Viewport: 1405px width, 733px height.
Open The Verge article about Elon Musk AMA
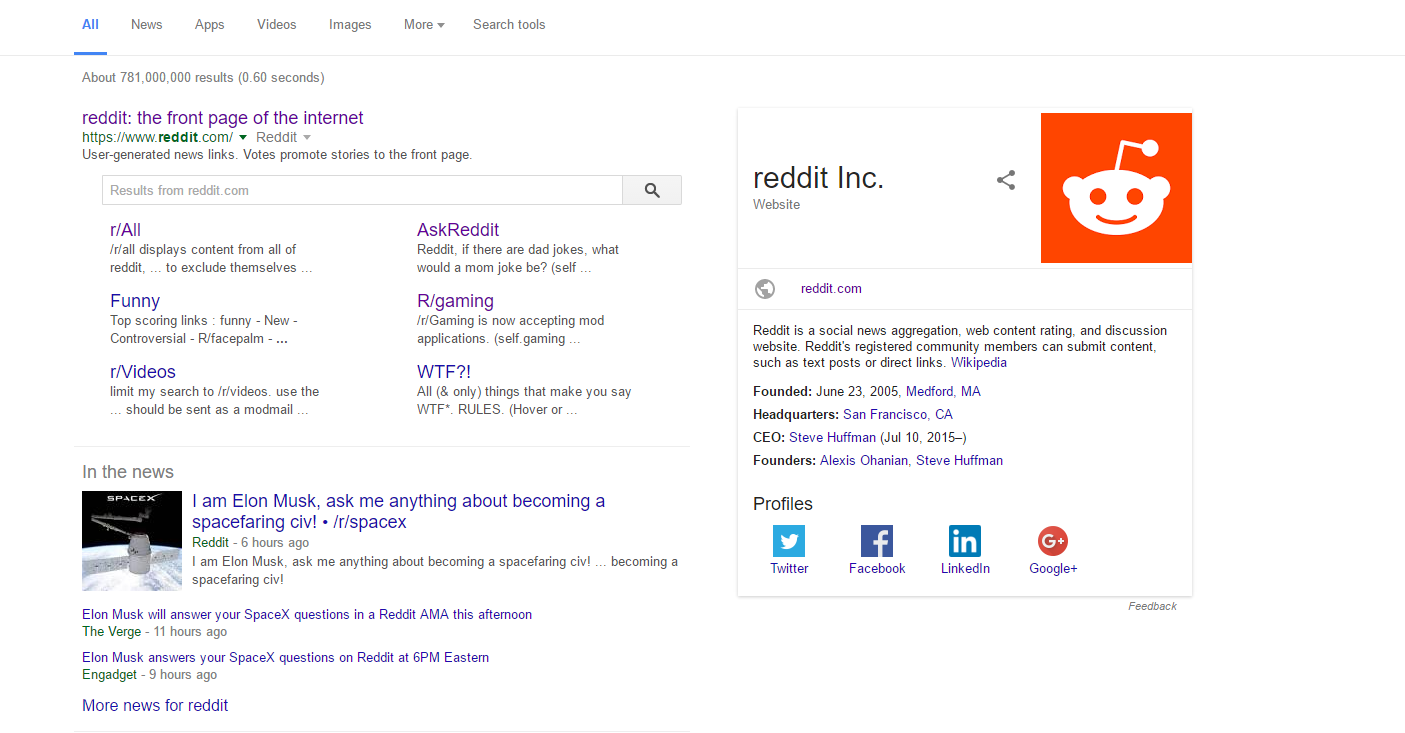click(x=307, y=614)
